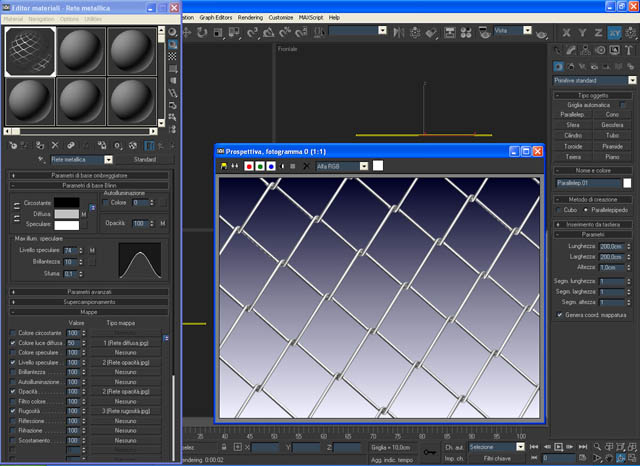Click the Circostante black color swatch
Screen dimensions: 640x466
coord(66,203)
